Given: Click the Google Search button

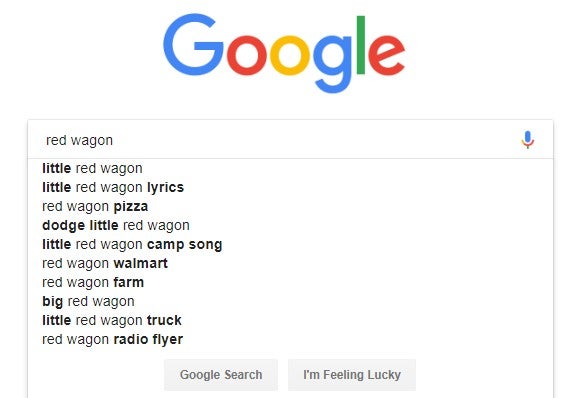Looking at the screenshot, I should click(x=221, y=375).
